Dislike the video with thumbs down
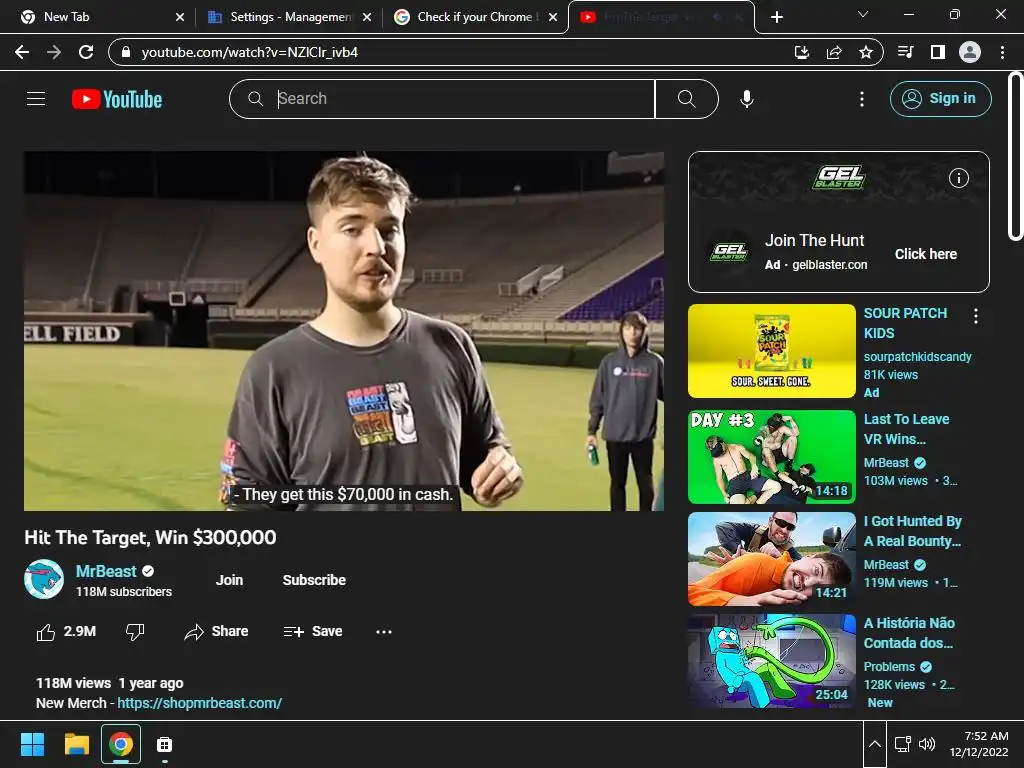The image size is (1024, 768). tap(135, 632)
